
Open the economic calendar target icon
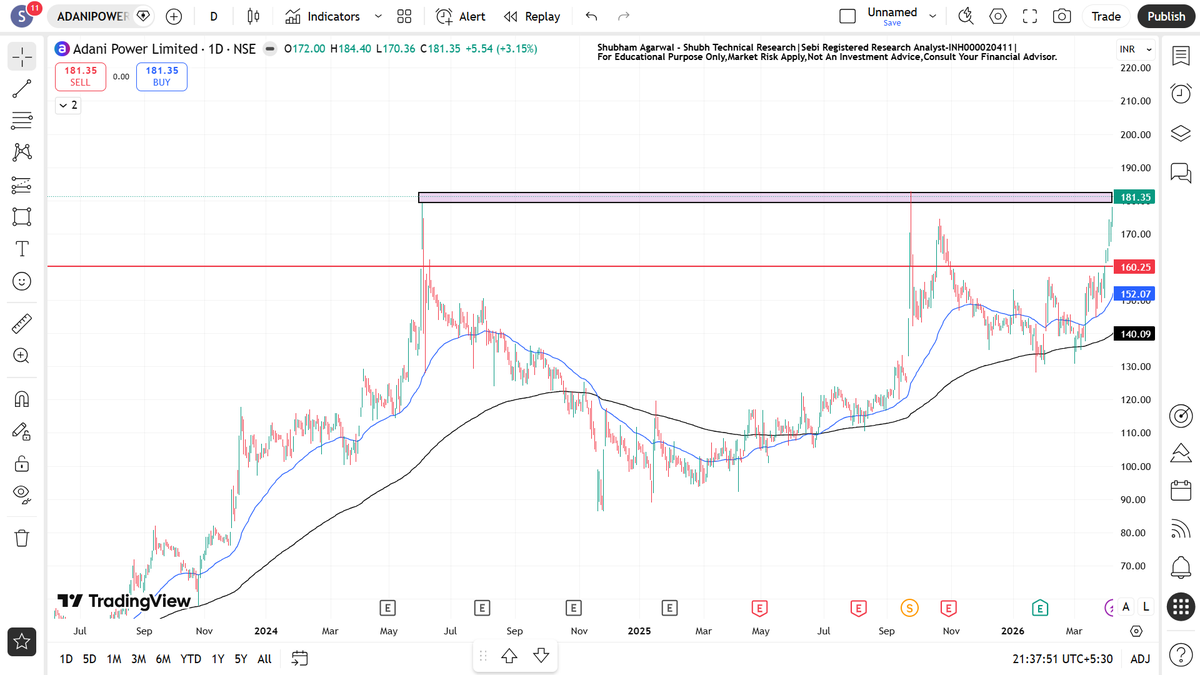[x=1180, y=415]
